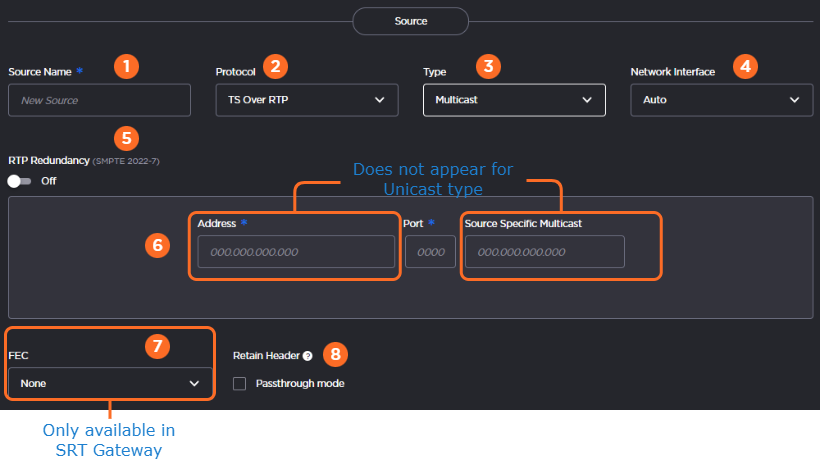Click the orange number 1 callout badge
Screen dimensions: 820x459
tap(125, 67)
